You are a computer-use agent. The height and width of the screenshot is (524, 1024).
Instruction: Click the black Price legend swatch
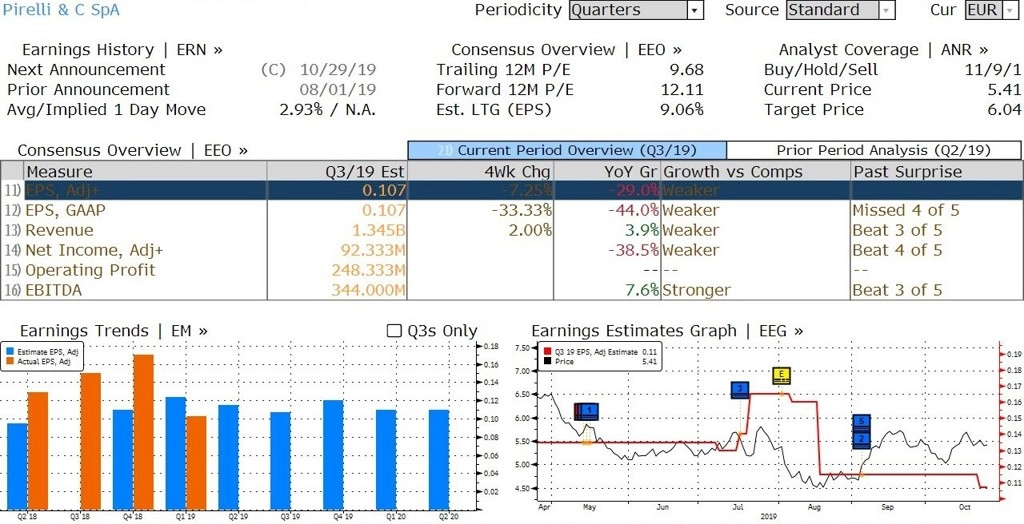547,361
